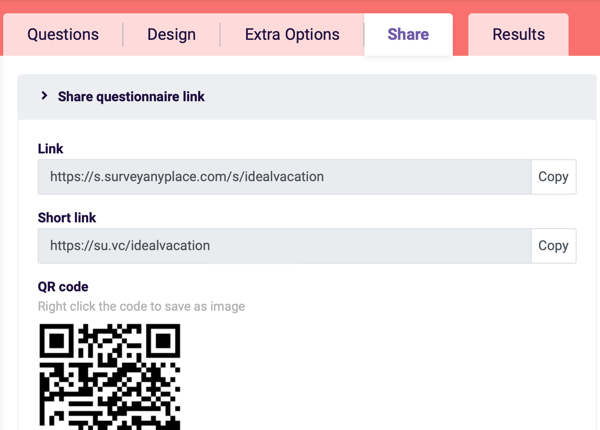Click the 'QR code' heading
Screen dimensions: 600x430
(63, 287)
